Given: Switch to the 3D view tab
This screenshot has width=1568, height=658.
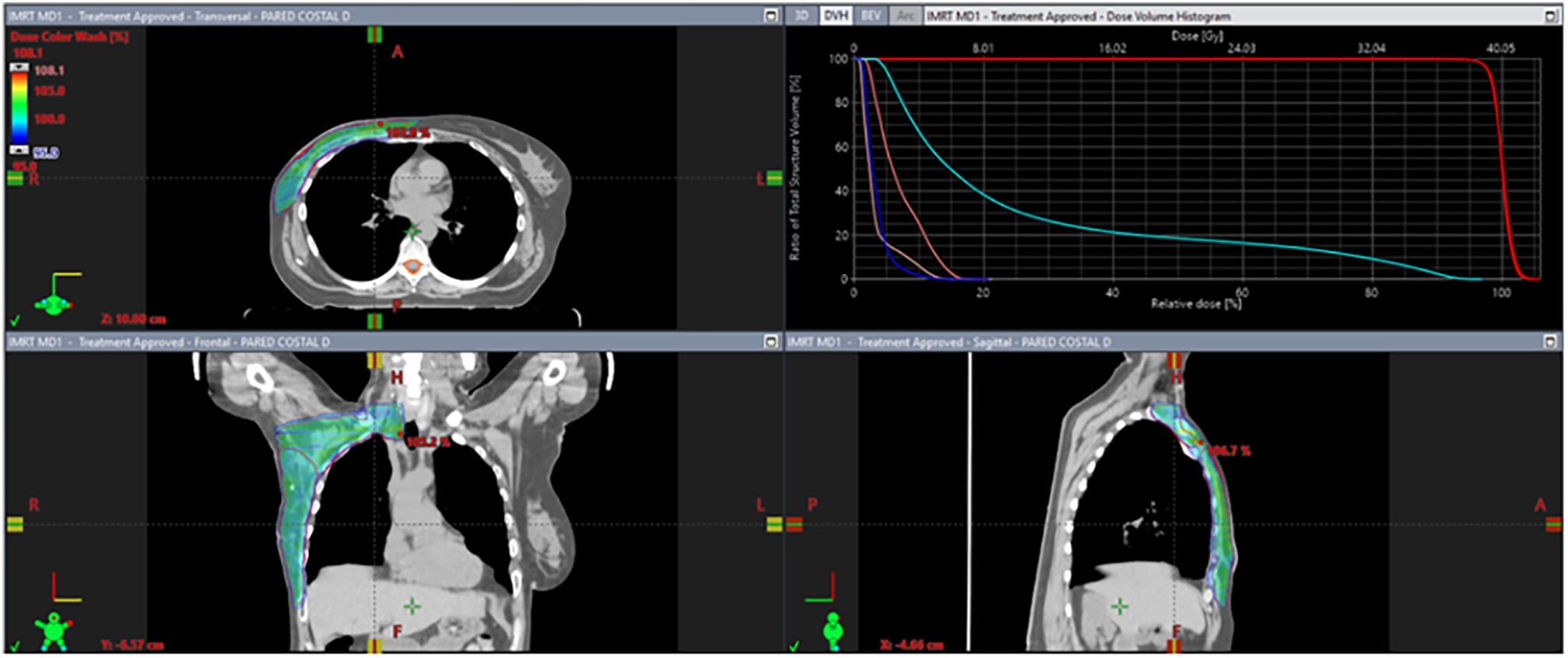Looking at the screenshot, I should 802,16.
